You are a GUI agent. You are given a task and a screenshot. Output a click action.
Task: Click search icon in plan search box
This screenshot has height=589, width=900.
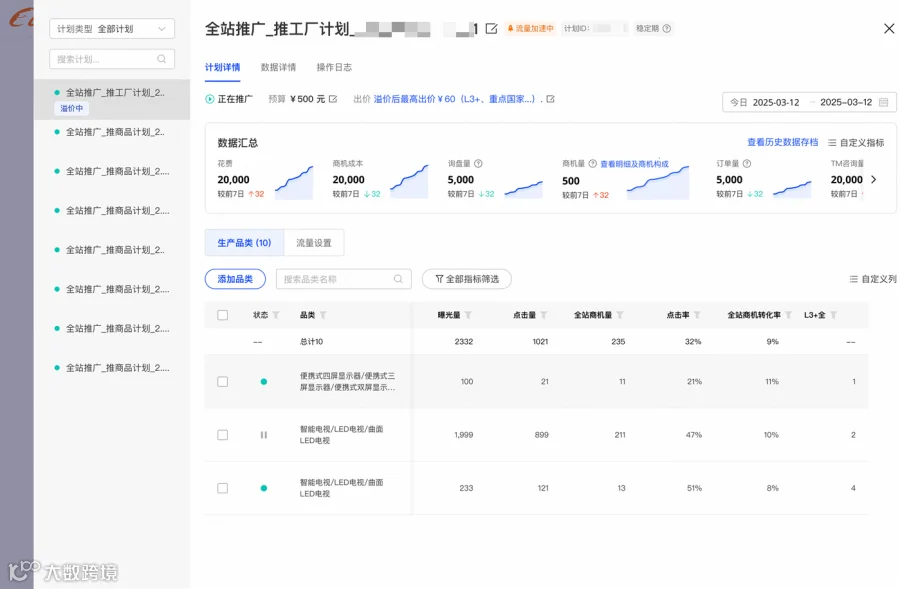point(162,59)
